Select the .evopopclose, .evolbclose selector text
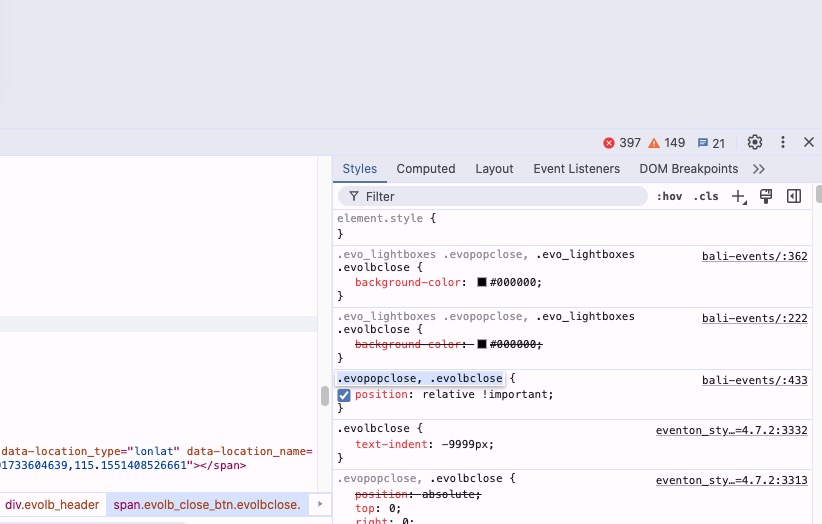Screen dimensions: 822x524 419,378
